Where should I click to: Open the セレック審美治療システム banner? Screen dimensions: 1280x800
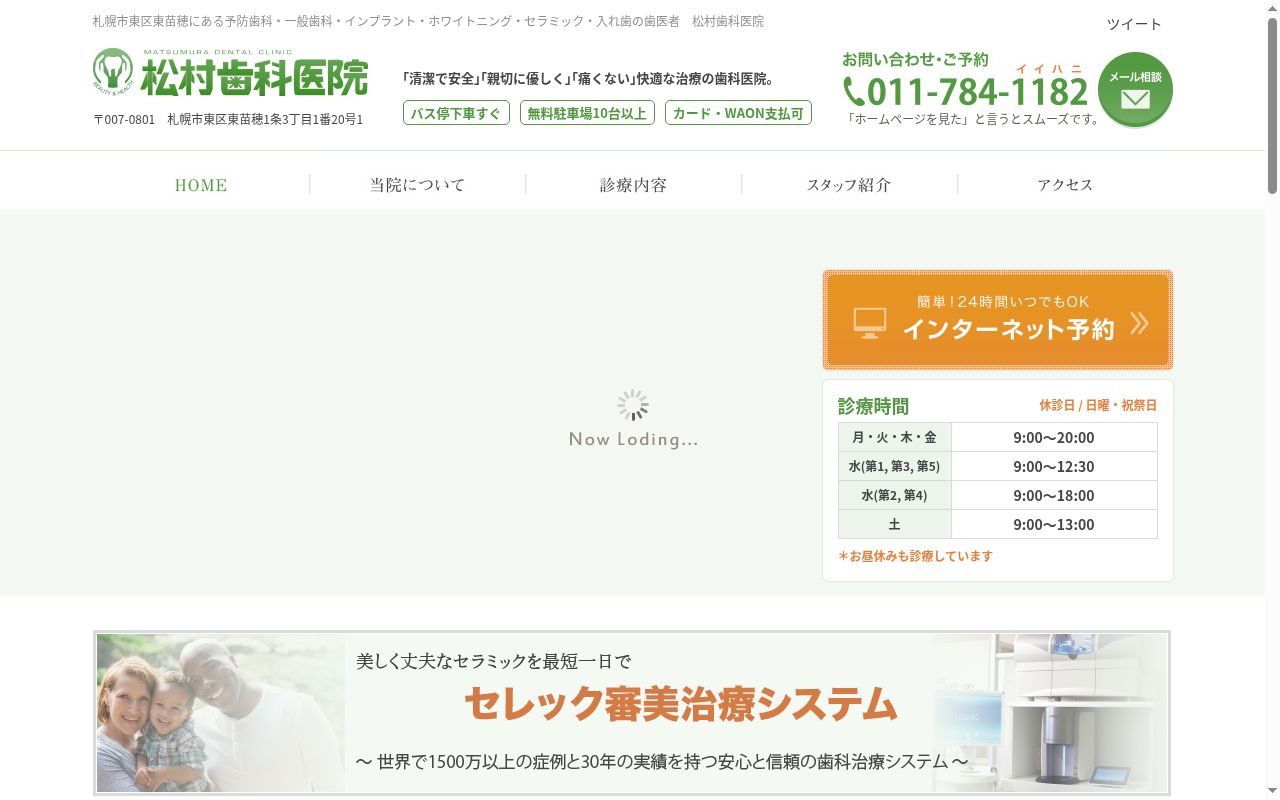tap(632, 713)
